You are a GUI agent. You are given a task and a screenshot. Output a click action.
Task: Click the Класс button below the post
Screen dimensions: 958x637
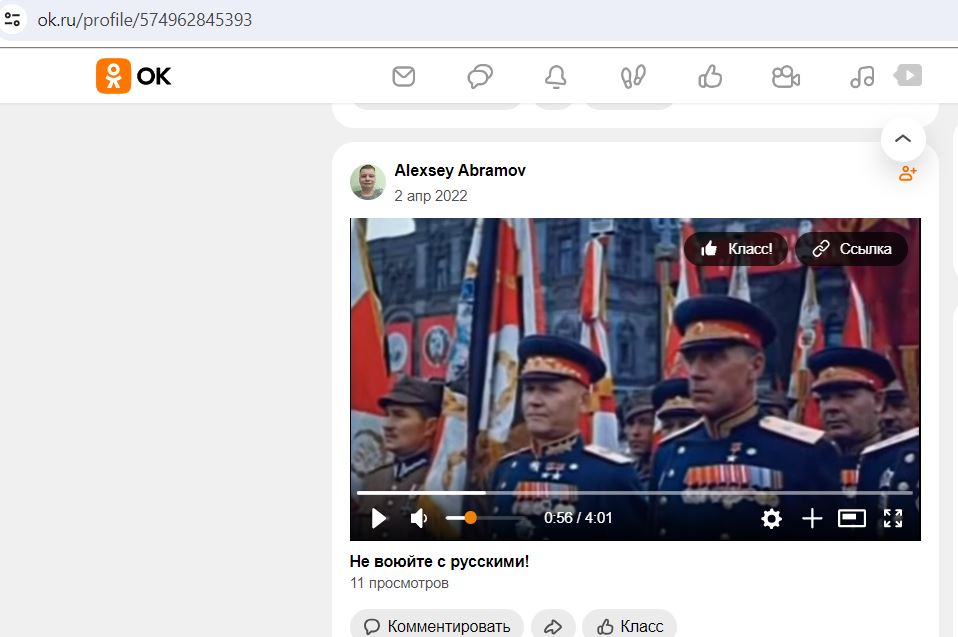click(629, 625)
